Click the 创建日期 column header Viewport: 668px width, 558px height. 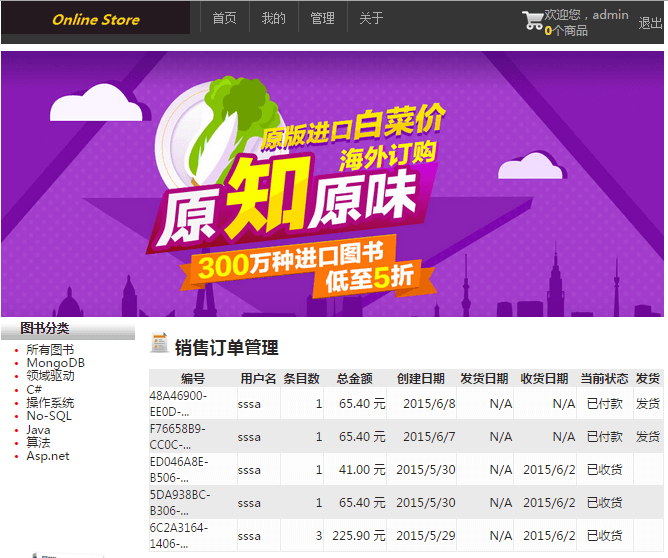click(x=421, y=378)
